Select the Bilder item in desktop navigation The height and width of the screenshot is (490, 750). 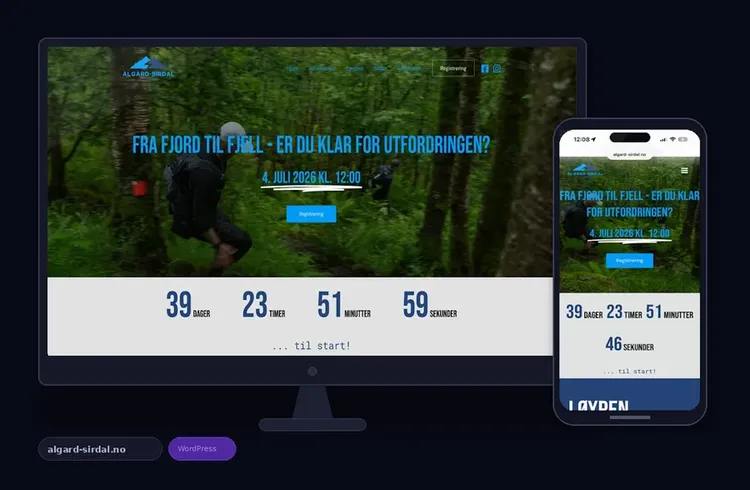pyautogui.click(x=380, y=68)
